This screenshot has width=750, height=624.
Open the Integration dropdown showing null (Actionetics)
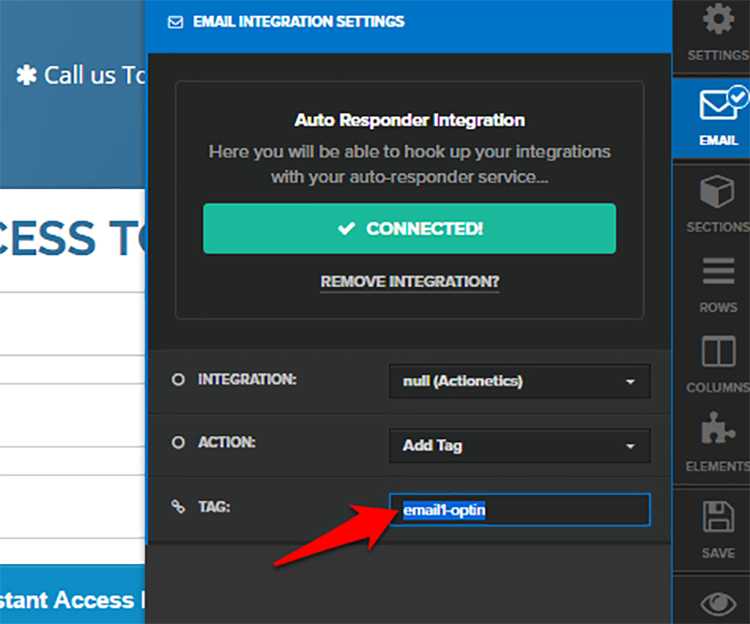pyautogui.click(x=519, y=381)
